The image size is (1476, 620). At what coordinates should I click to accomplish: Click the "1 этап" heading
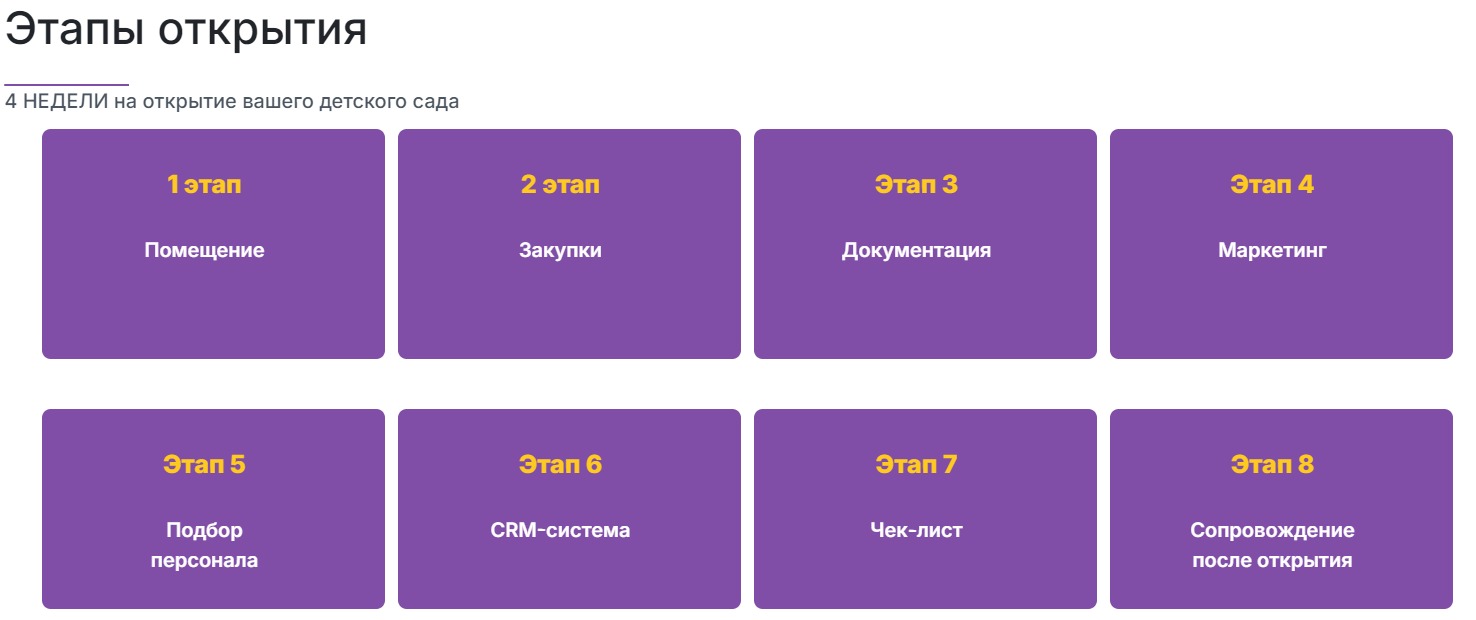[204, 185]
